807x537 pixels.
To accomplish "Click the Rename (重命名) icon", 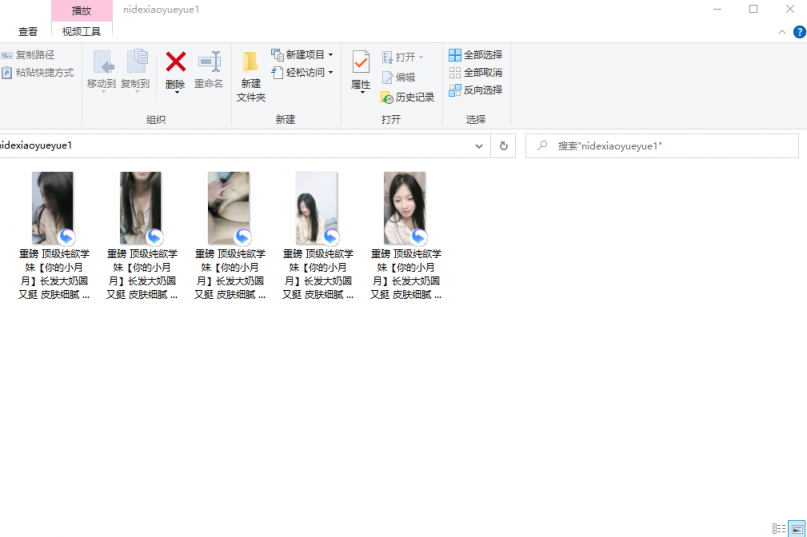I will [208, 63].
